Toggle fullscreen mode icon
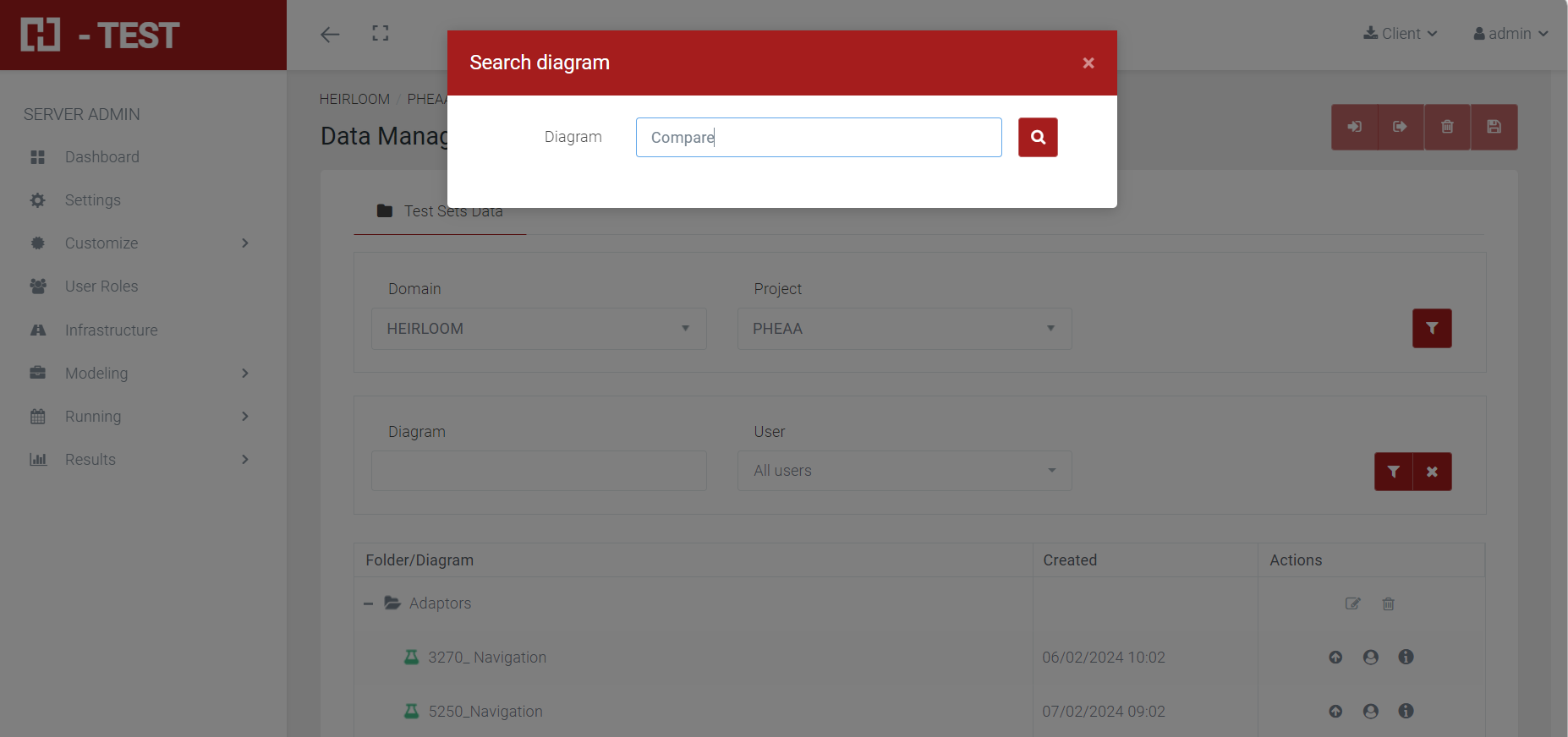1568x737 pixels. pyautogui.click(x=381, y=34)
